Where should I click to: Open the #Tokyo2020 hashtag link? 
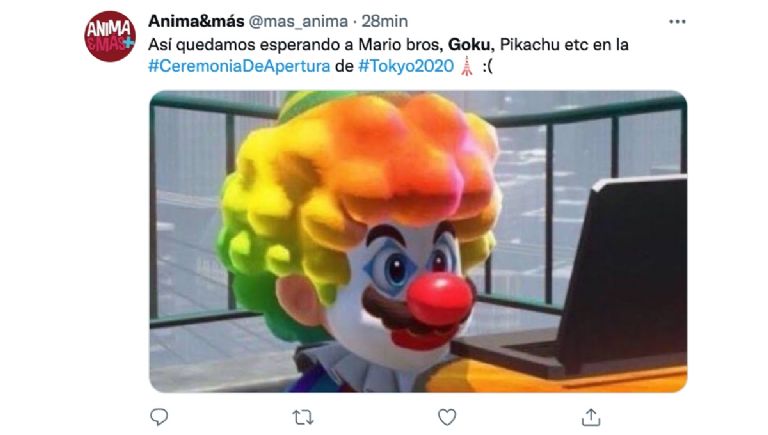pos(406,66)
